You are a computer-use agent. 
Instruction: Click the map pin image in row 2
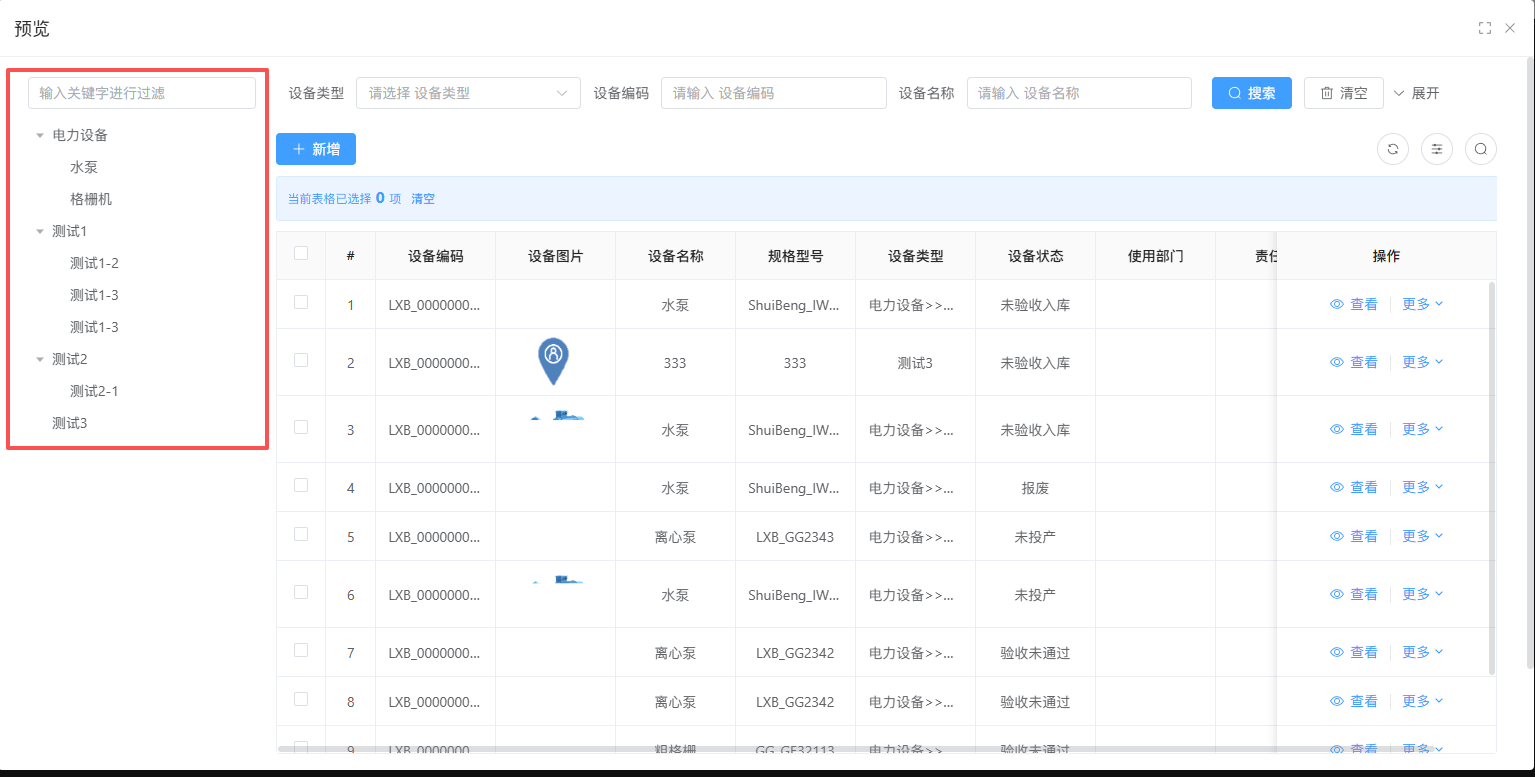(x=553, y=361)
